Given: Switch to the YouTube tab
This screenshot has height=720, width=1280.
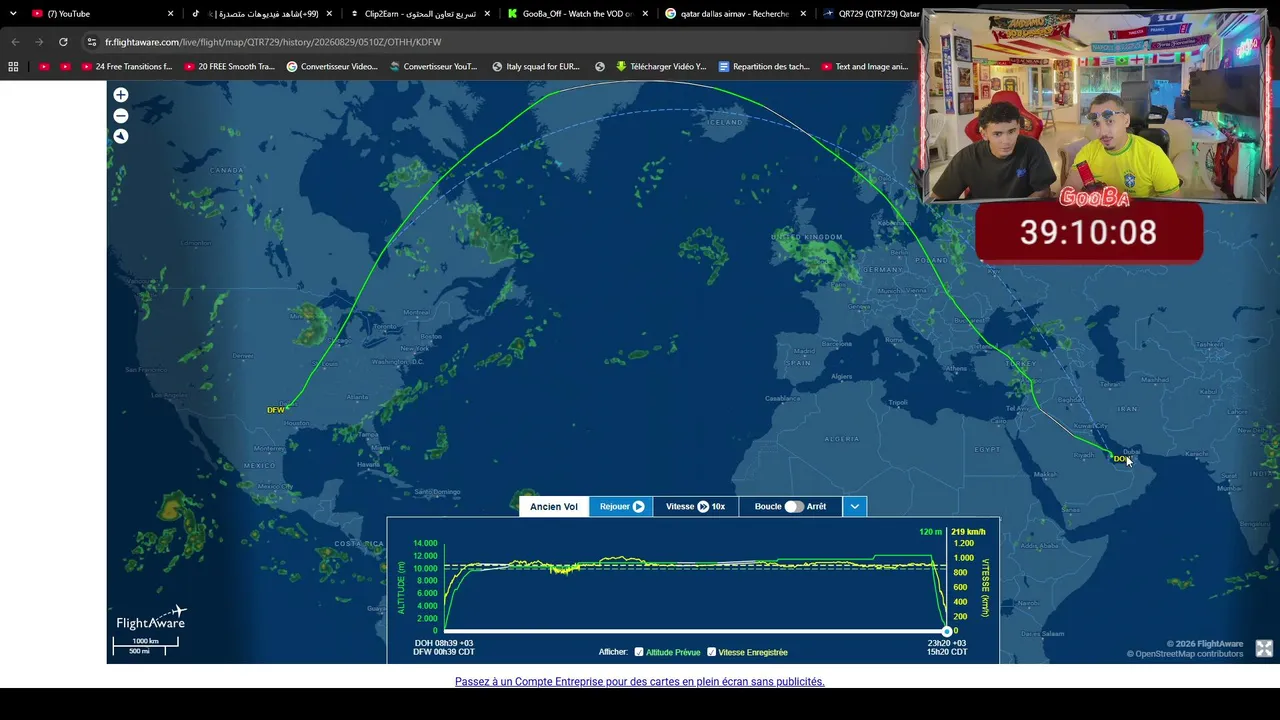Looking at the screenshot, I should [102, 14].
